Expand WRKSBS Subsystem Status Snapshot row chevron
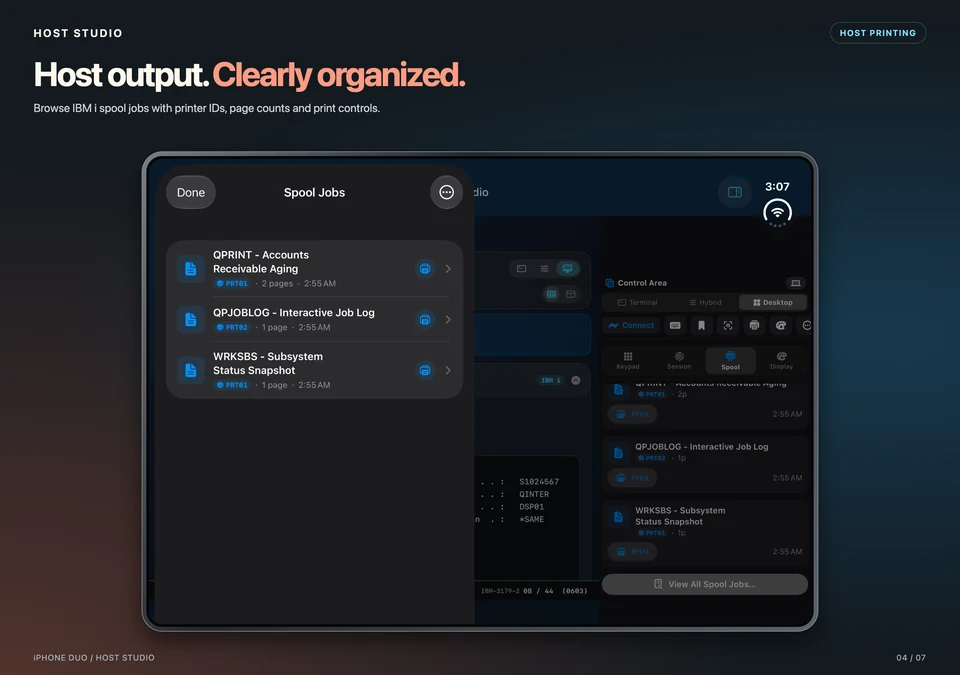Screen dimensions: 960x675 point(448,370)
